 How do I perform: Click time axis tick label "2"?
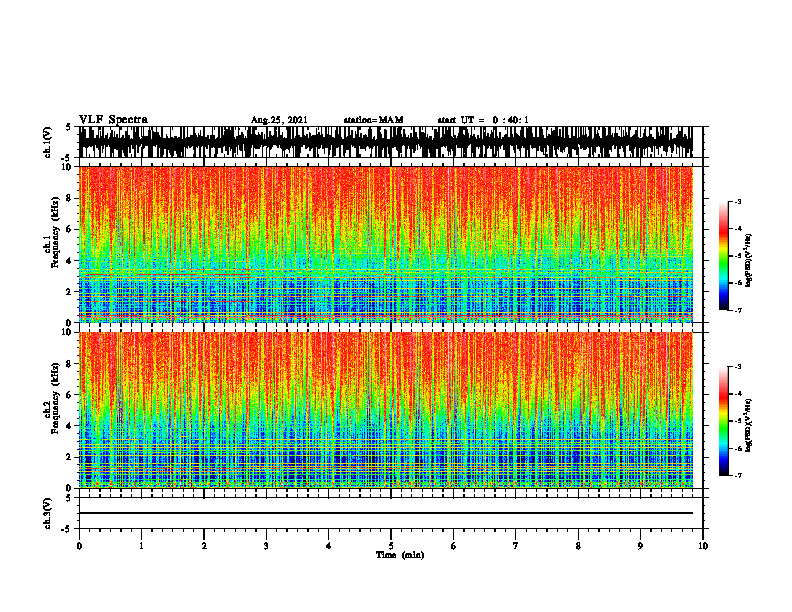pyautogui.click(x=204, y=546)
